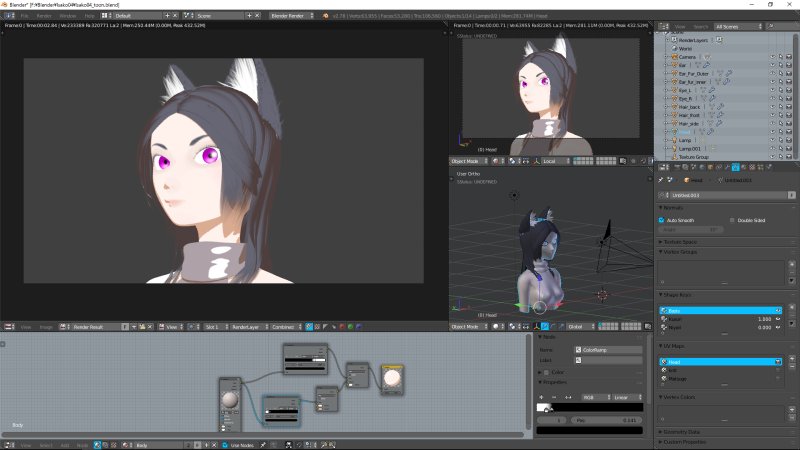
Task: Remove the active ColorRamp color stop
Action: coord(554,397)
